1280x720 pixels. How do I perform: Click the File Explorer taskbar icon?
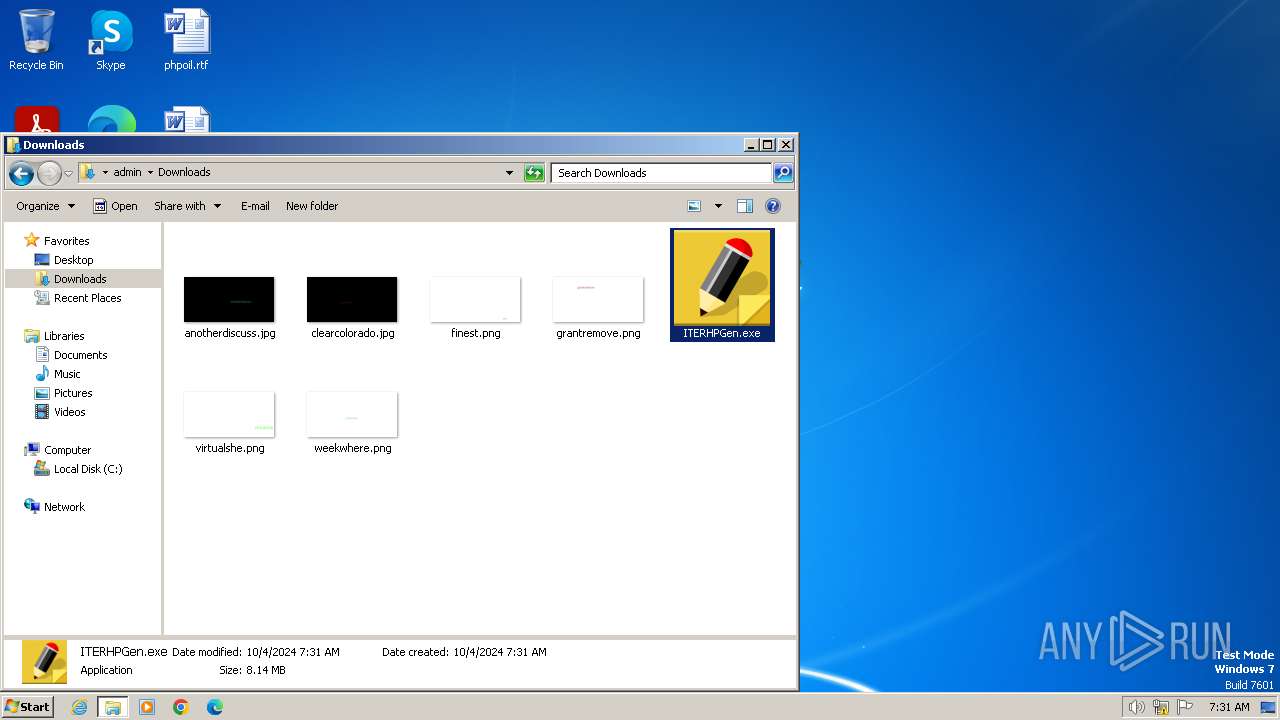coord(113,707)
